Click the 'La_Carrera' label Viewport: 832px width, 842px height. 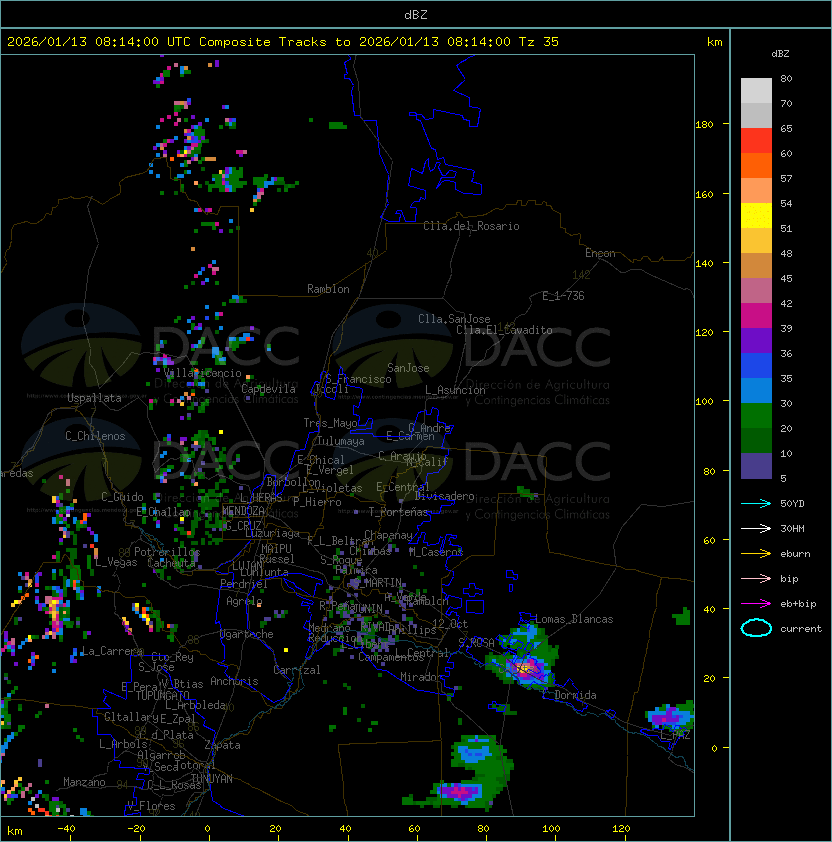[x=112, y=651]
